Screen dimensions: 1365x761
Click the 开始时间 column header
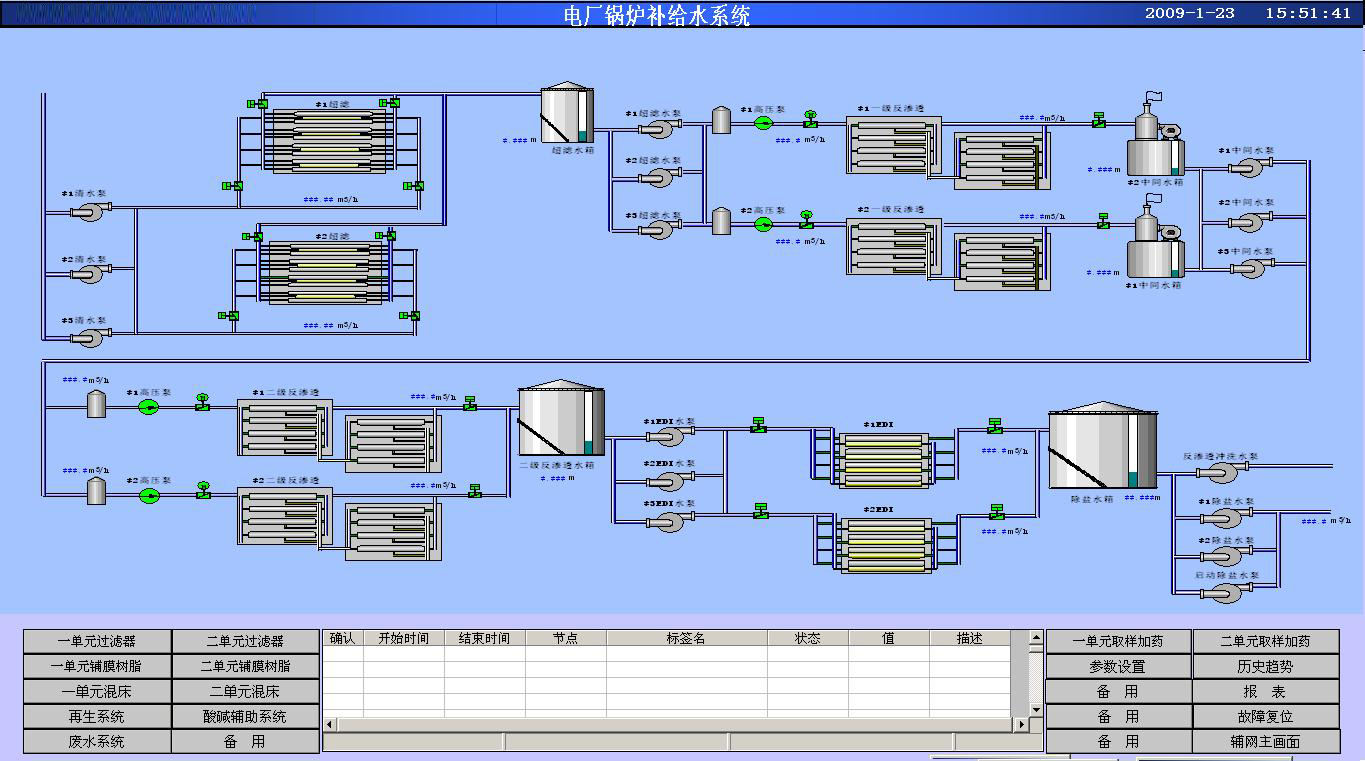pyautogui.click(x=403, y=638)
